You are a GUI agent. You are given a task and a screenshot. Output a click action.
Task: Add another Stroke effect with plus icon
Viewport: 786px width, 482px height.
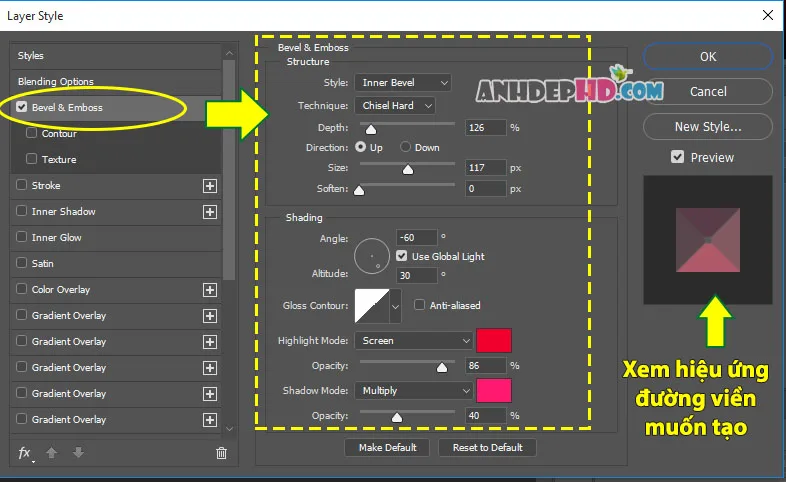click(210, 186)
